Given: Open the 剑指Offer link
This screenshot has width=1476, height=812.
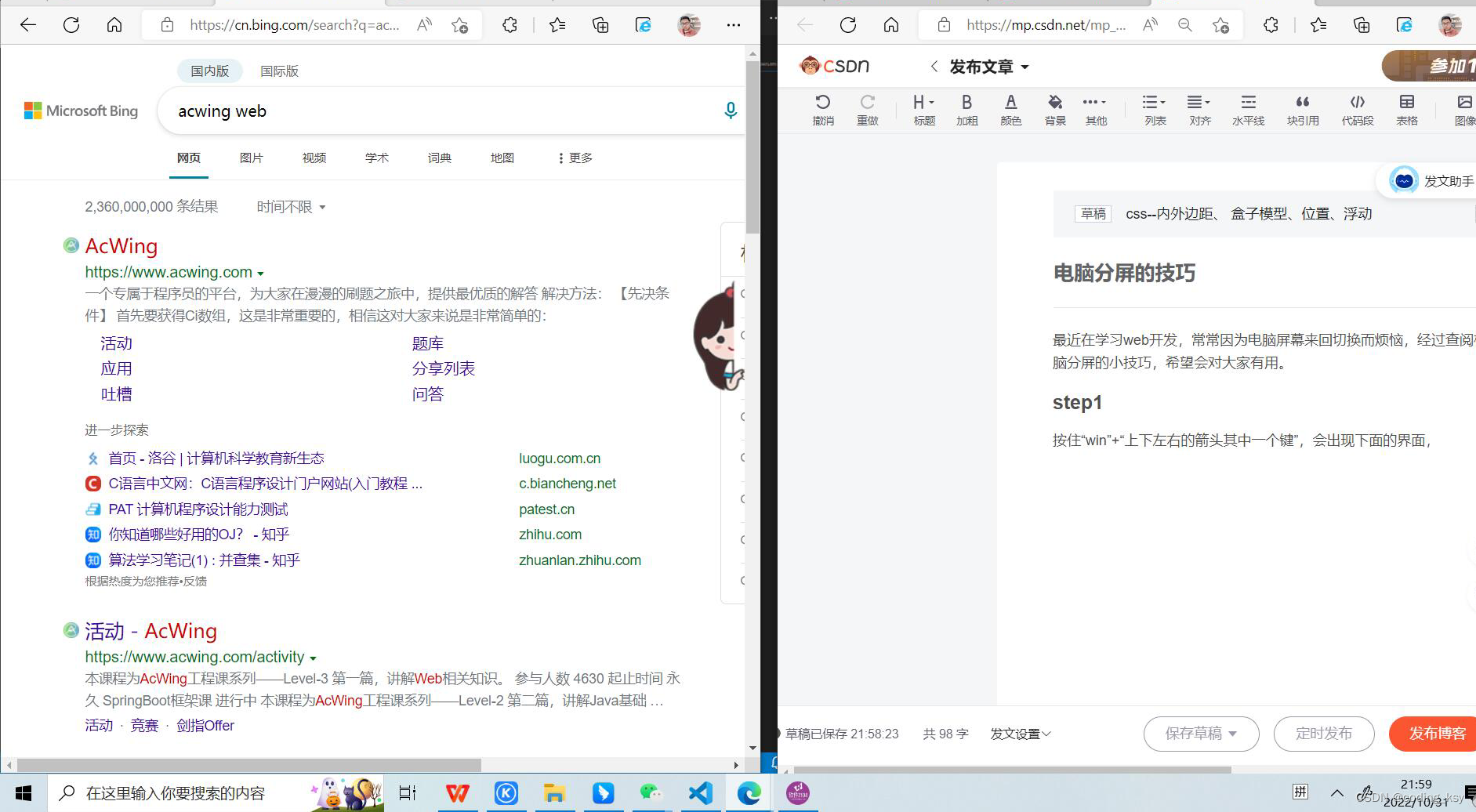Looking at the screenshot, I should 205,726.
